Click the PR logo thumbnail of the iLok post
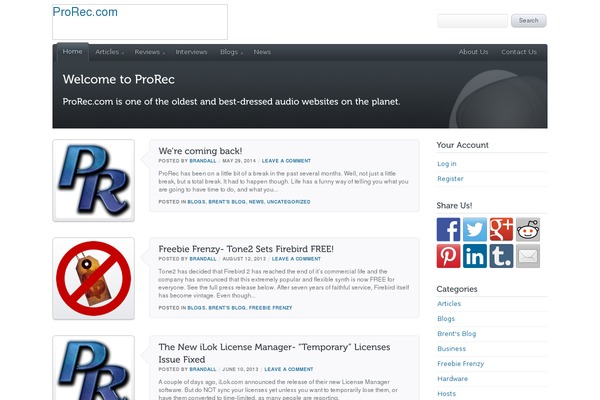 click(x=93, y=368)
